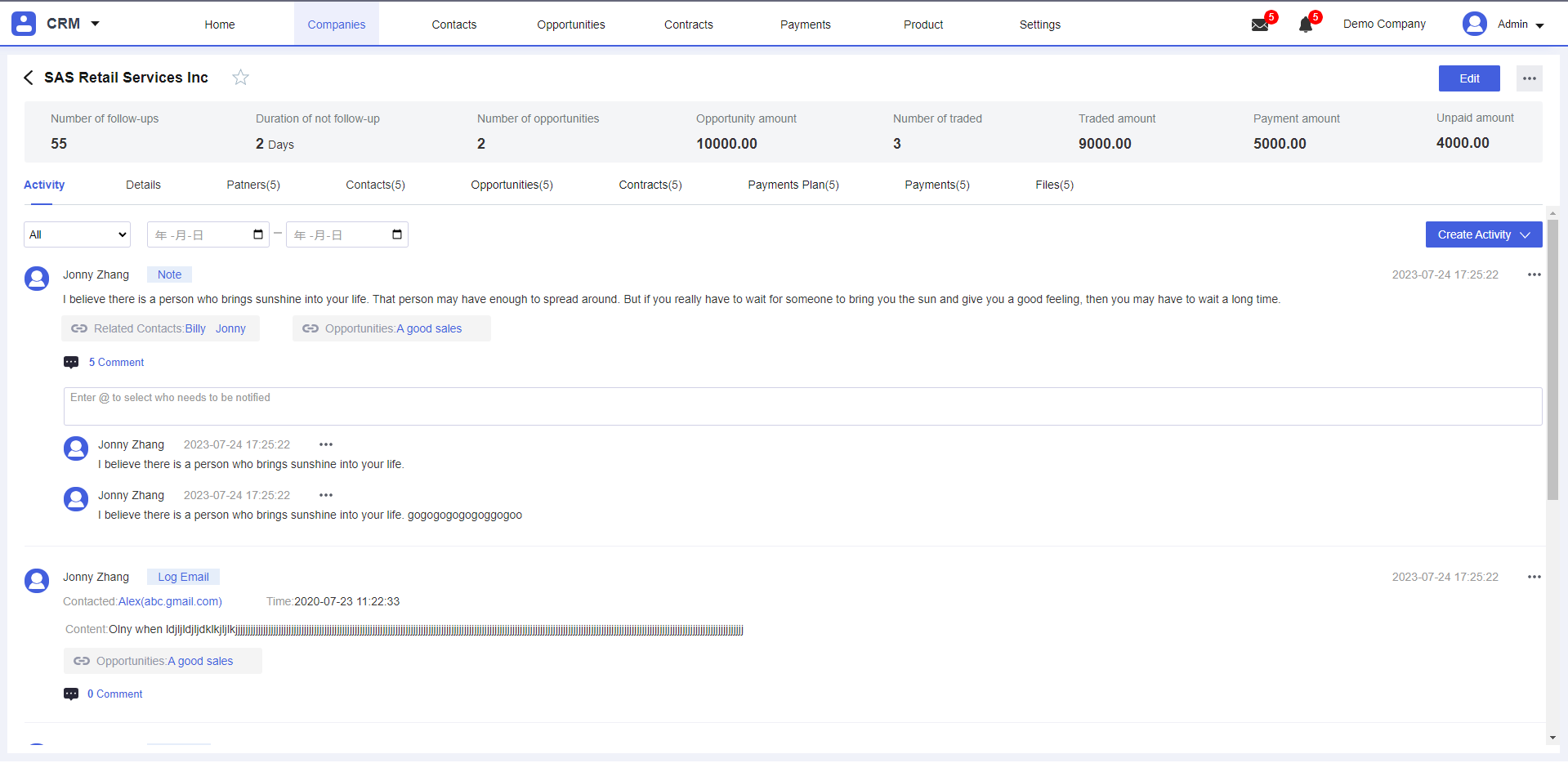Toggle the 0 Comment link
This screenshot has width=1568, height=763.
click(x=115, y=694)
